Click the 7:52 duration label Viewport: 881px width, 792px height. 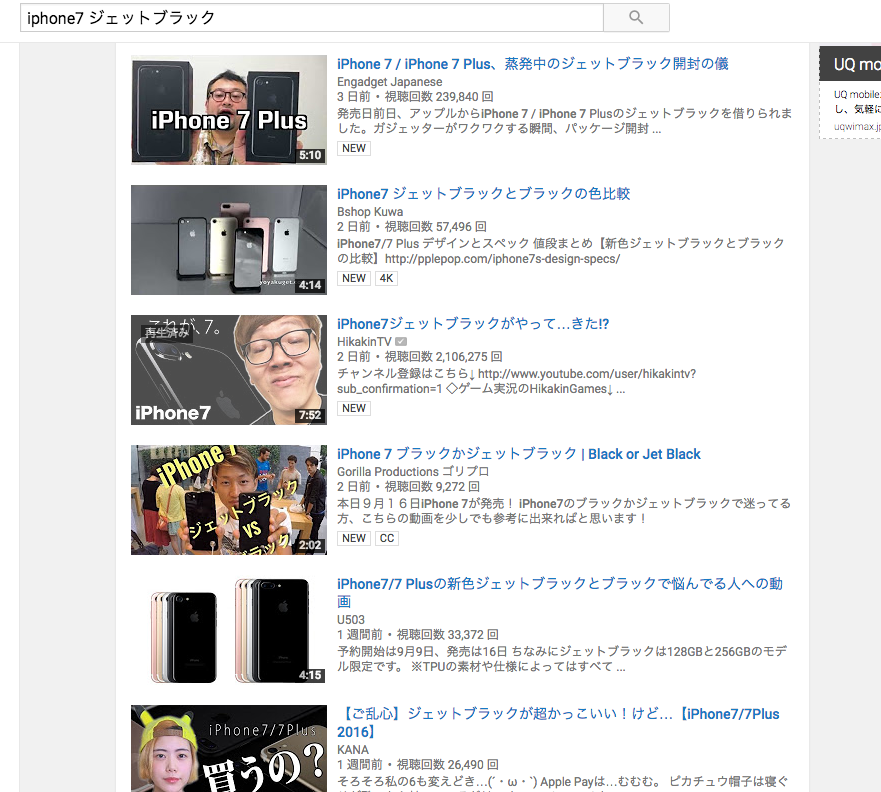pyautogui.click(x=310, y=415)
